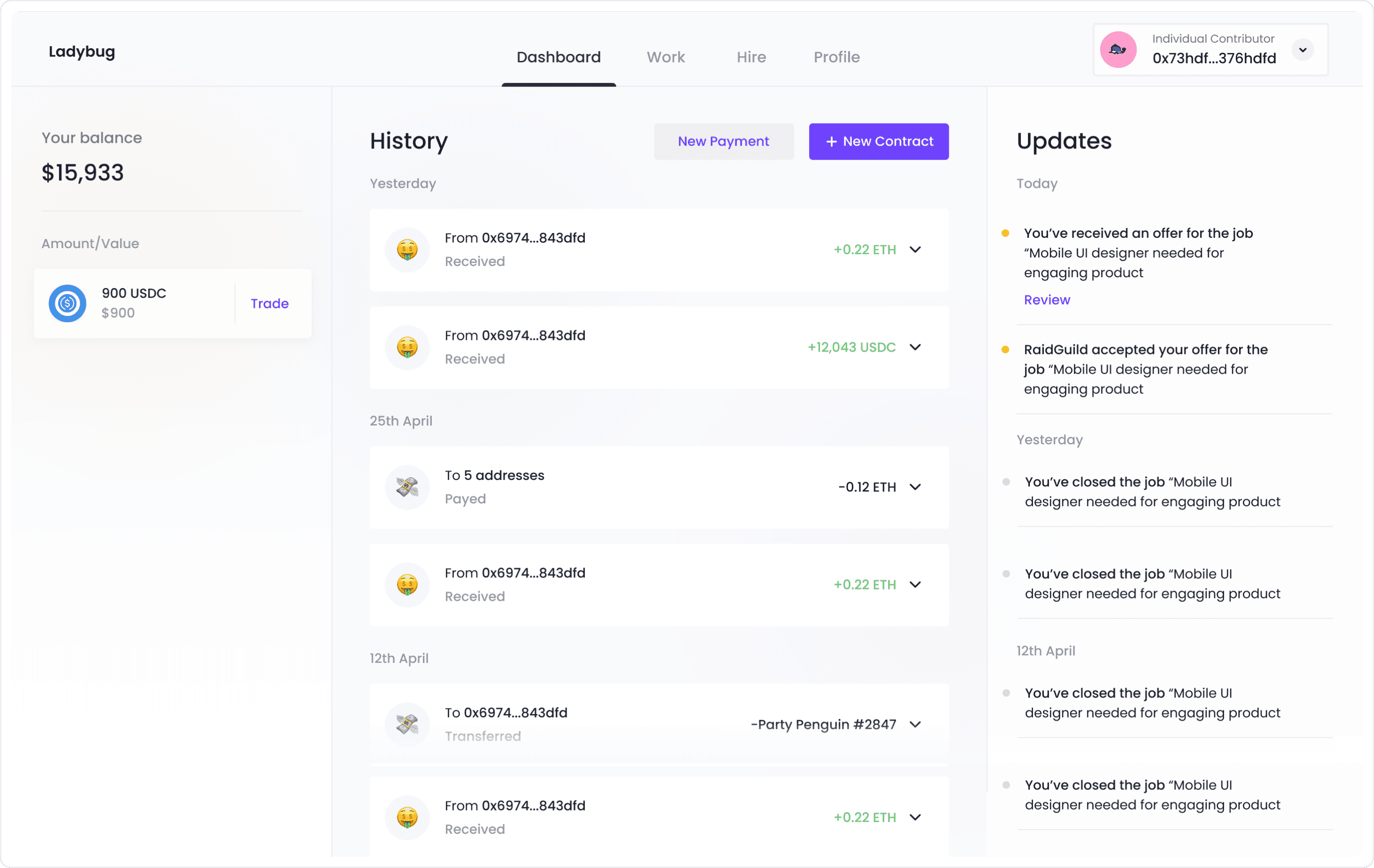Click the Review link in Updates

tap(1047, 300)
